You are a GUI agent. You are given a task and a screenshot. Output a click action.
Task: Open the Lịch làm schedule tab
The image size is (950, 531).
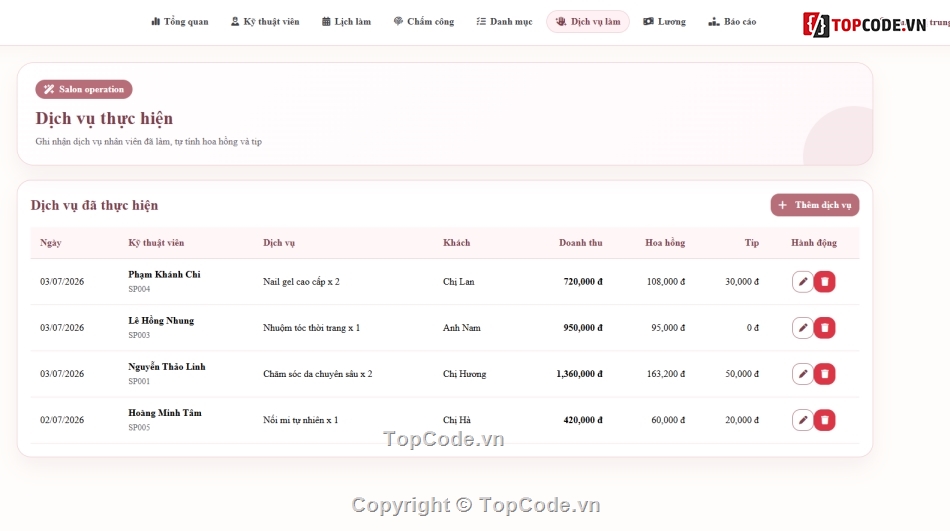tap(346, 22)
